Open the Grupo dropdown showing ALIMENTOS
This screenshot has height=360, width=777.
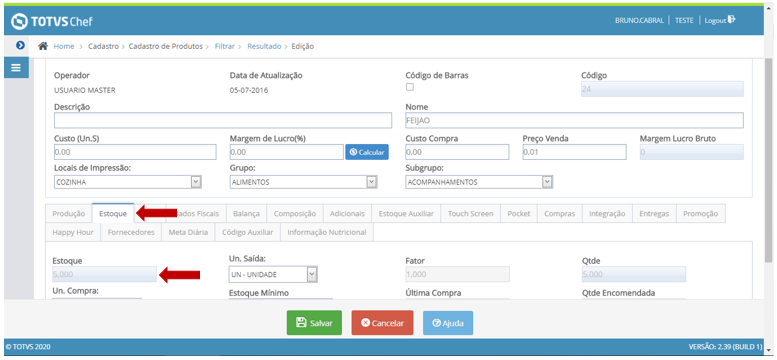pyautogui.click(x=303, y=182)
